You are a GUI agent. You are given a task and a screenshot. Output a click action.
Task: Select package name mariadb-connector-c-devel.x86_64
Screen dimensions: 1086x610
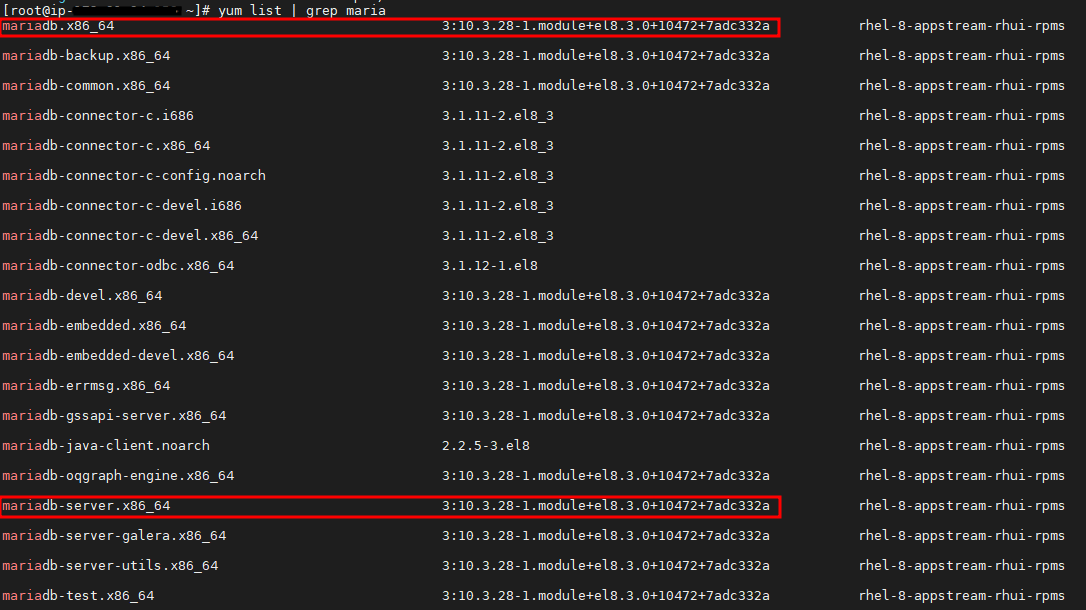130,235
